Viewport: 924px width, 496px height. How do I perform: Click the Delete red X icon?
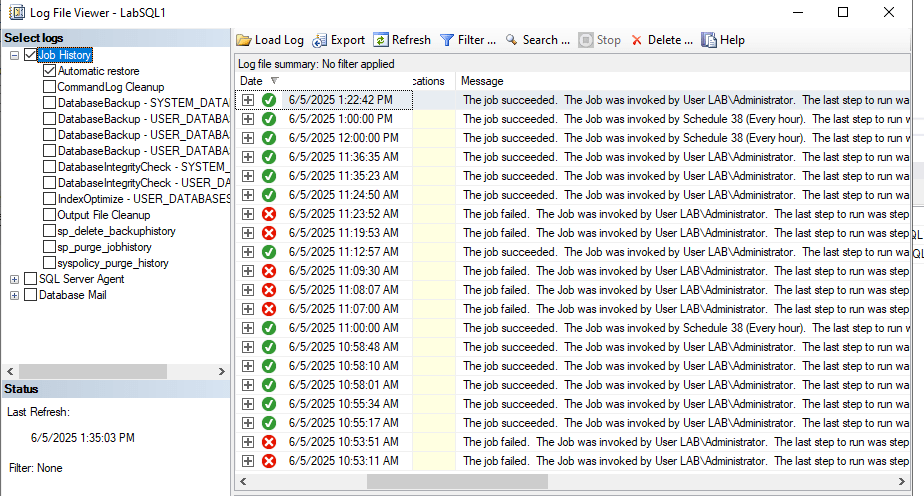tap(636, 40)
